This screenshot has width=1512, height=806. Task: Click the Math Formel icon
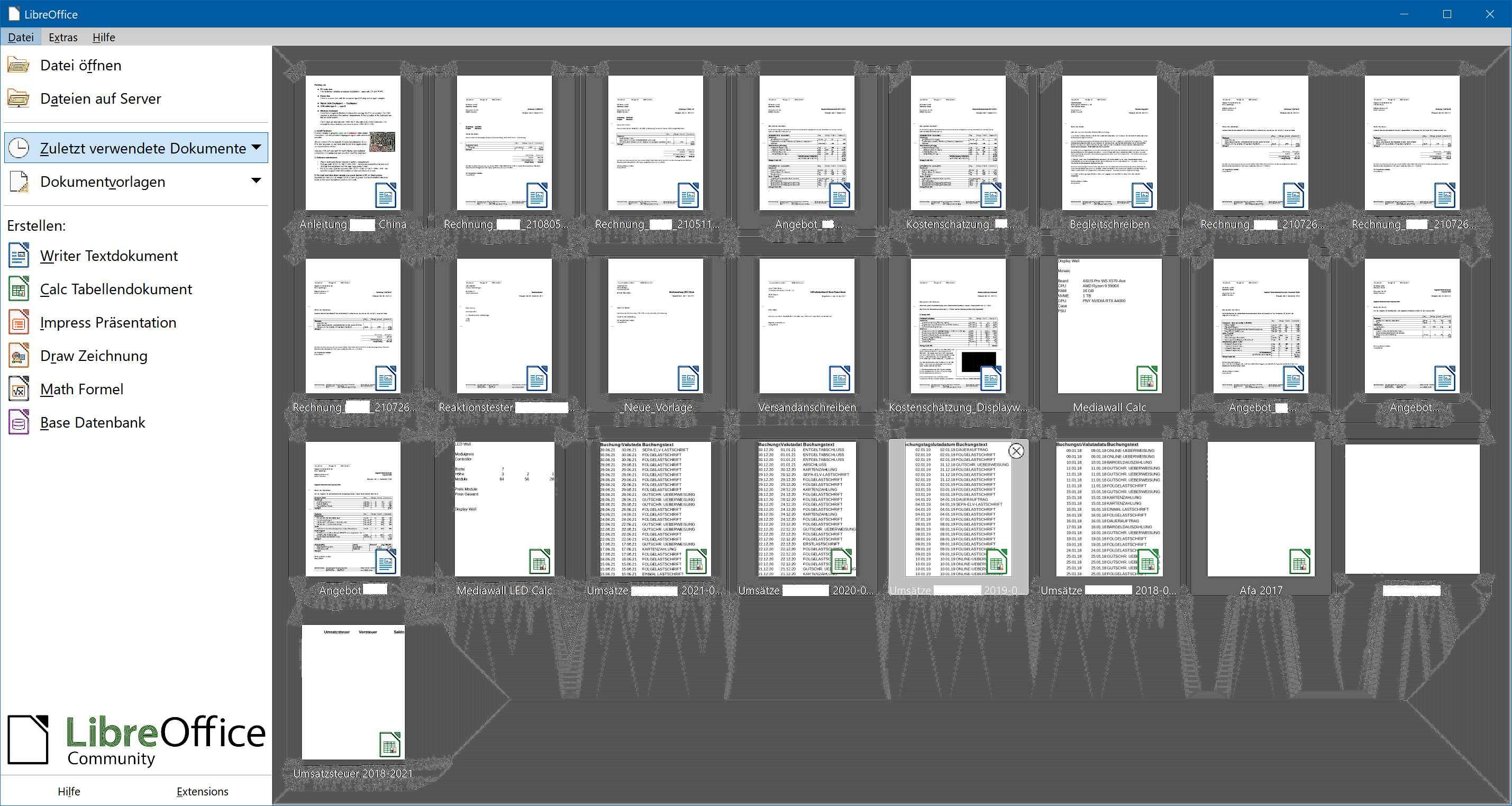pos(19,389)
